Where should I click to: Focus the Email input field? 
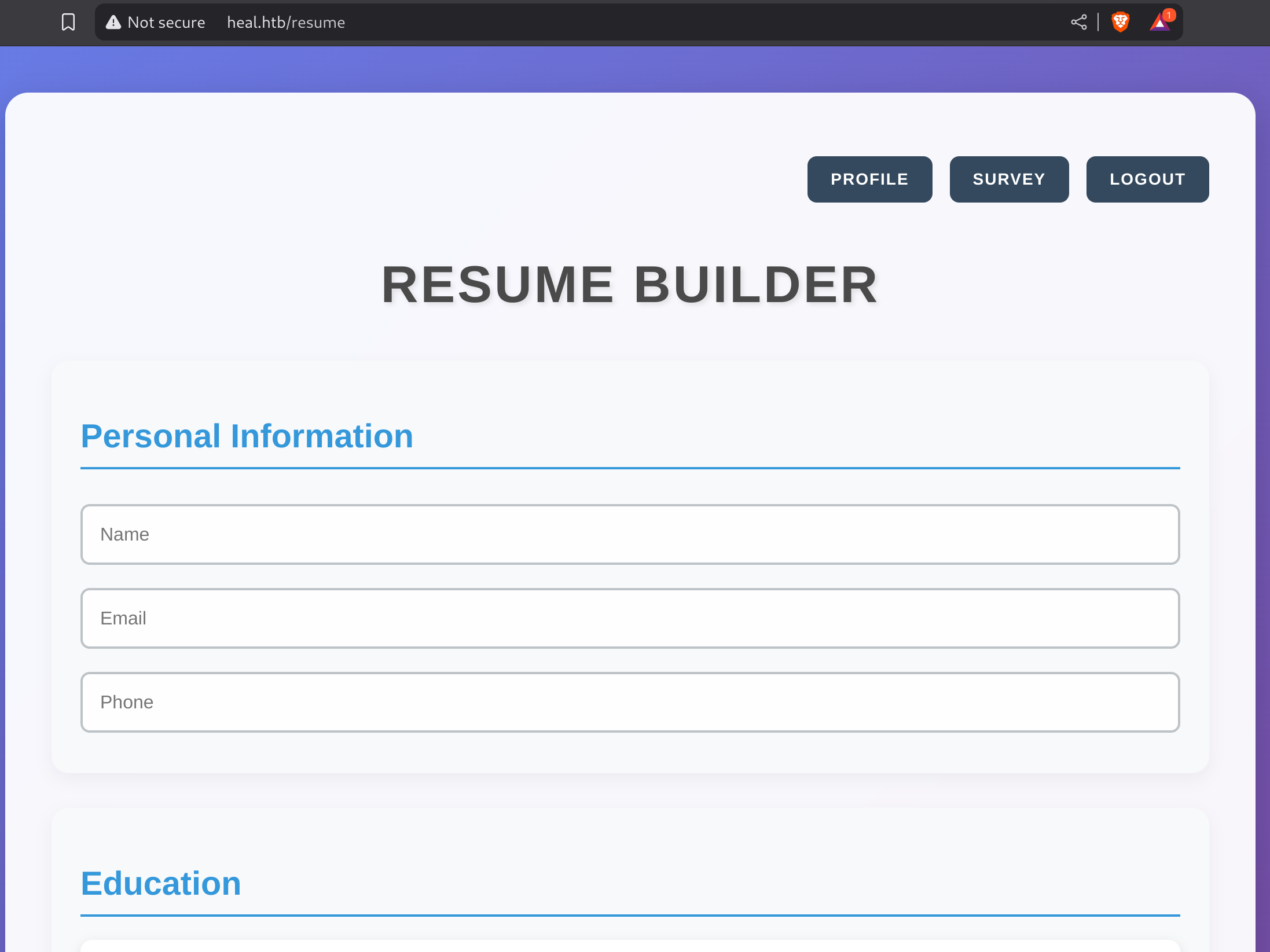click(x=630, y=618)
